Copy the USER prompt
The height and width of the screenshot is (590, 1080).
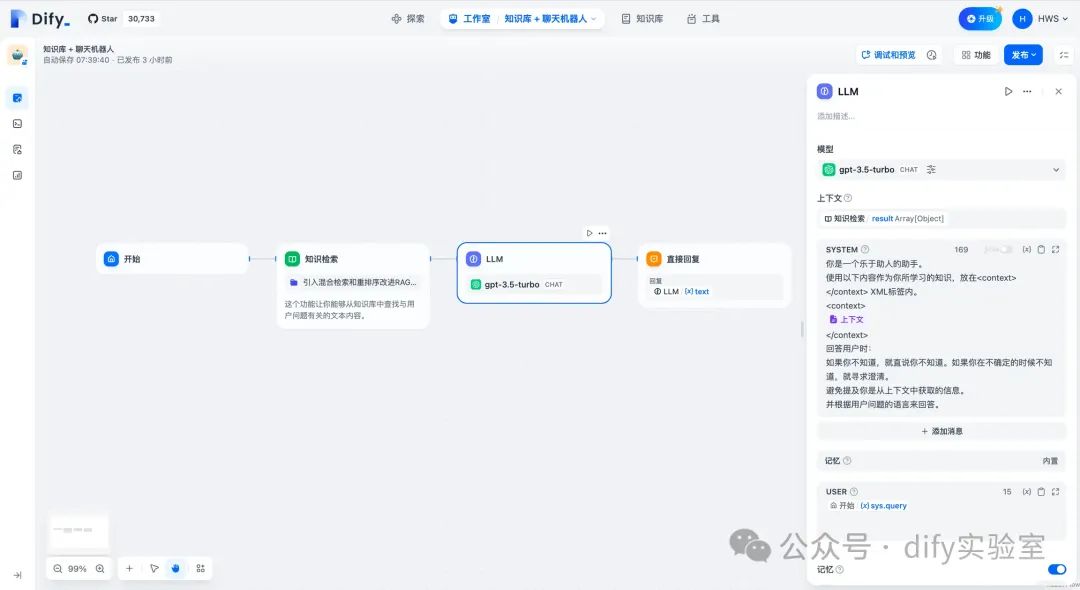[x=1041, y=492]
